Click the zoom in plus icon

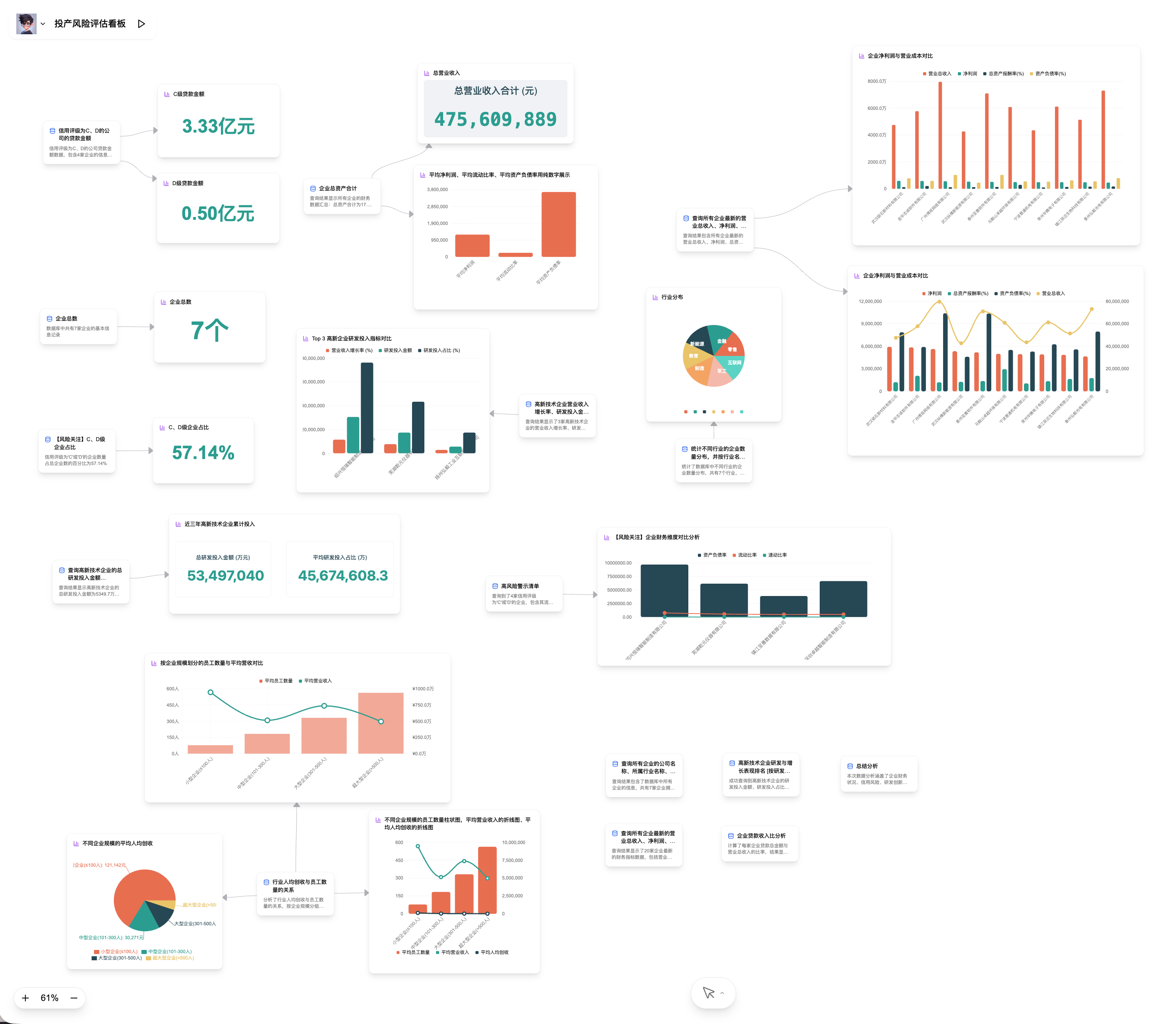(x=25, y=998)
